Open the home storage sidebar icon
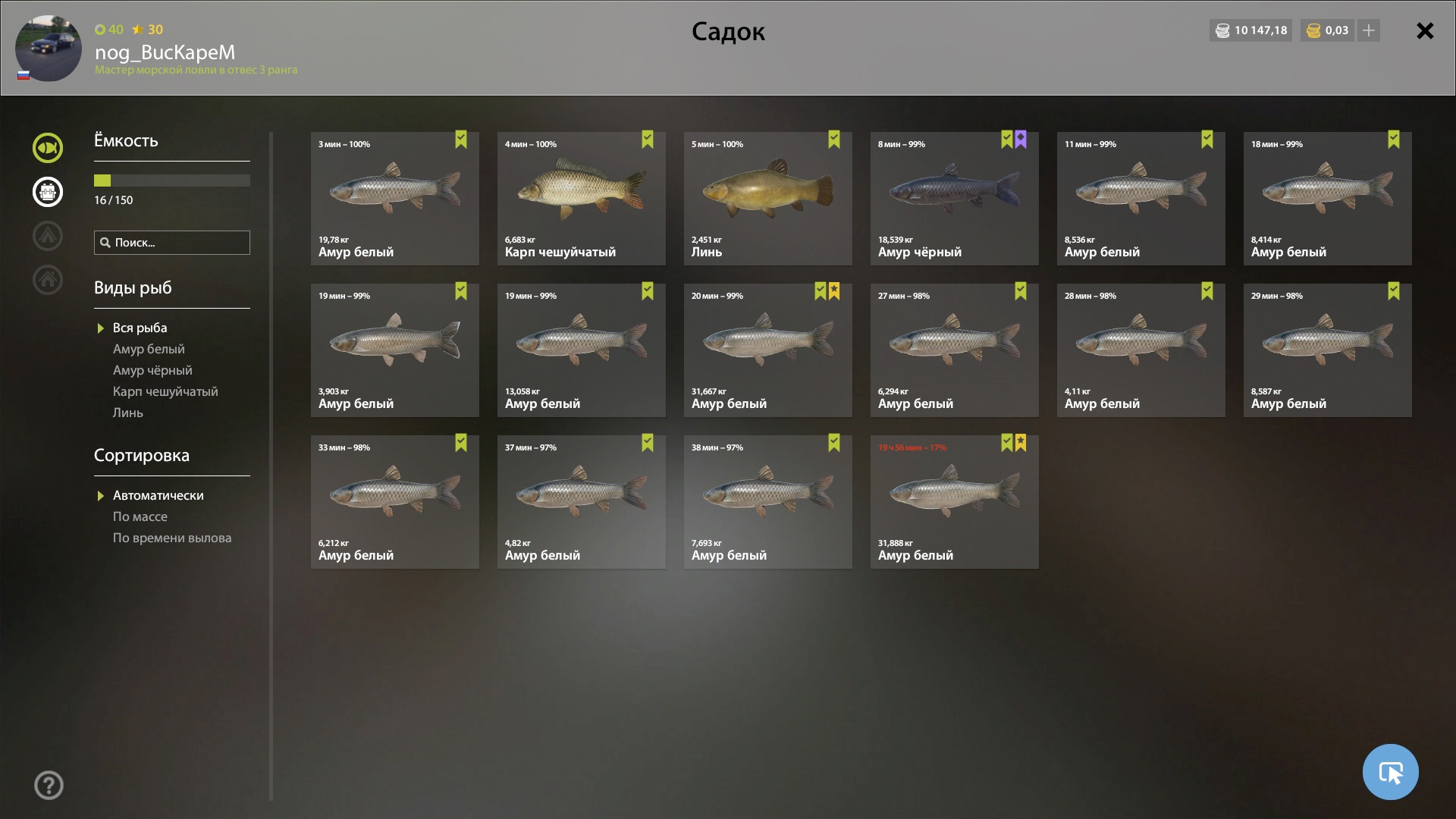 point(47,280)
